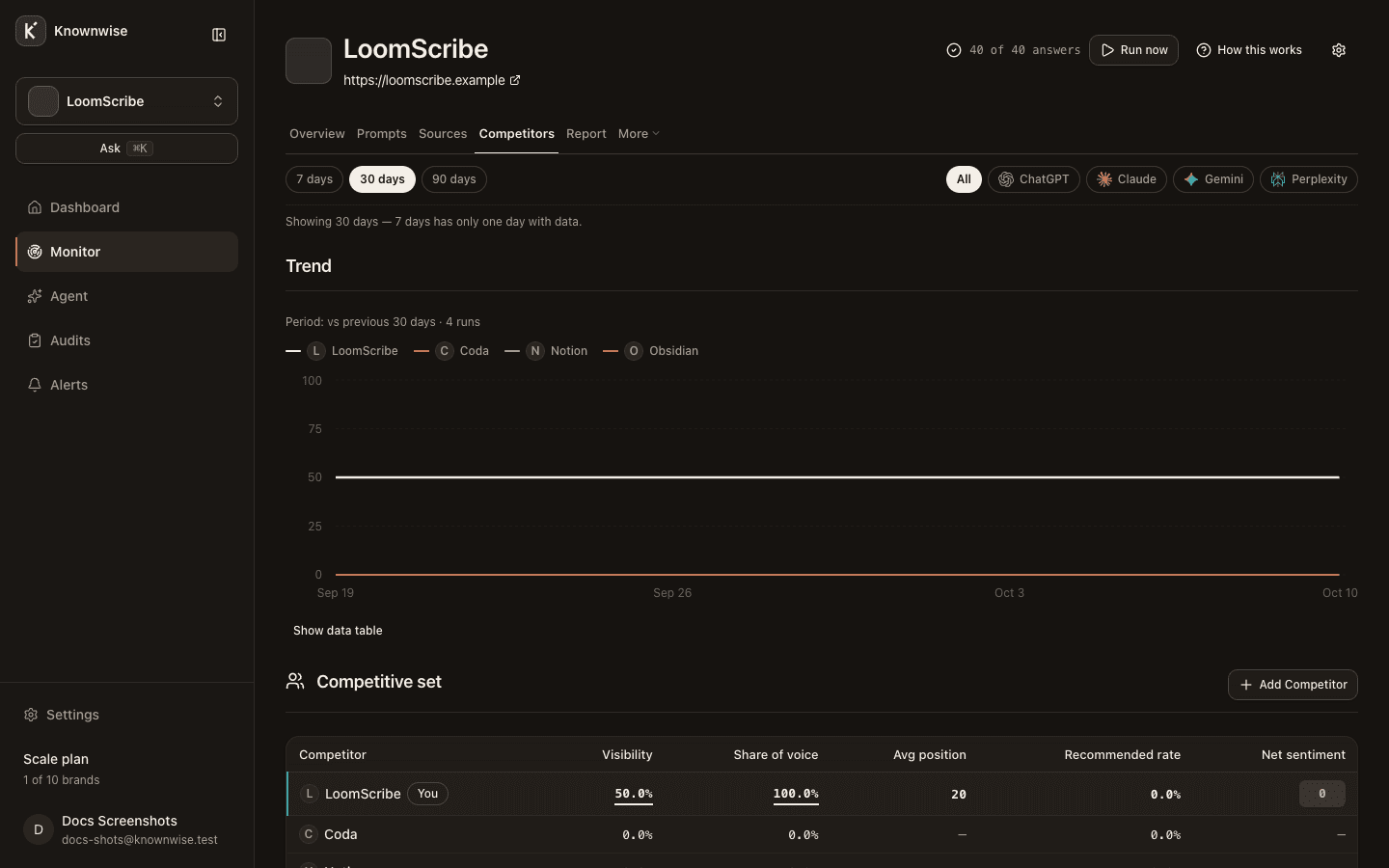Open the gear settings icon at top right
Screen dimensions: 1389x868
tap(1339, 50)
